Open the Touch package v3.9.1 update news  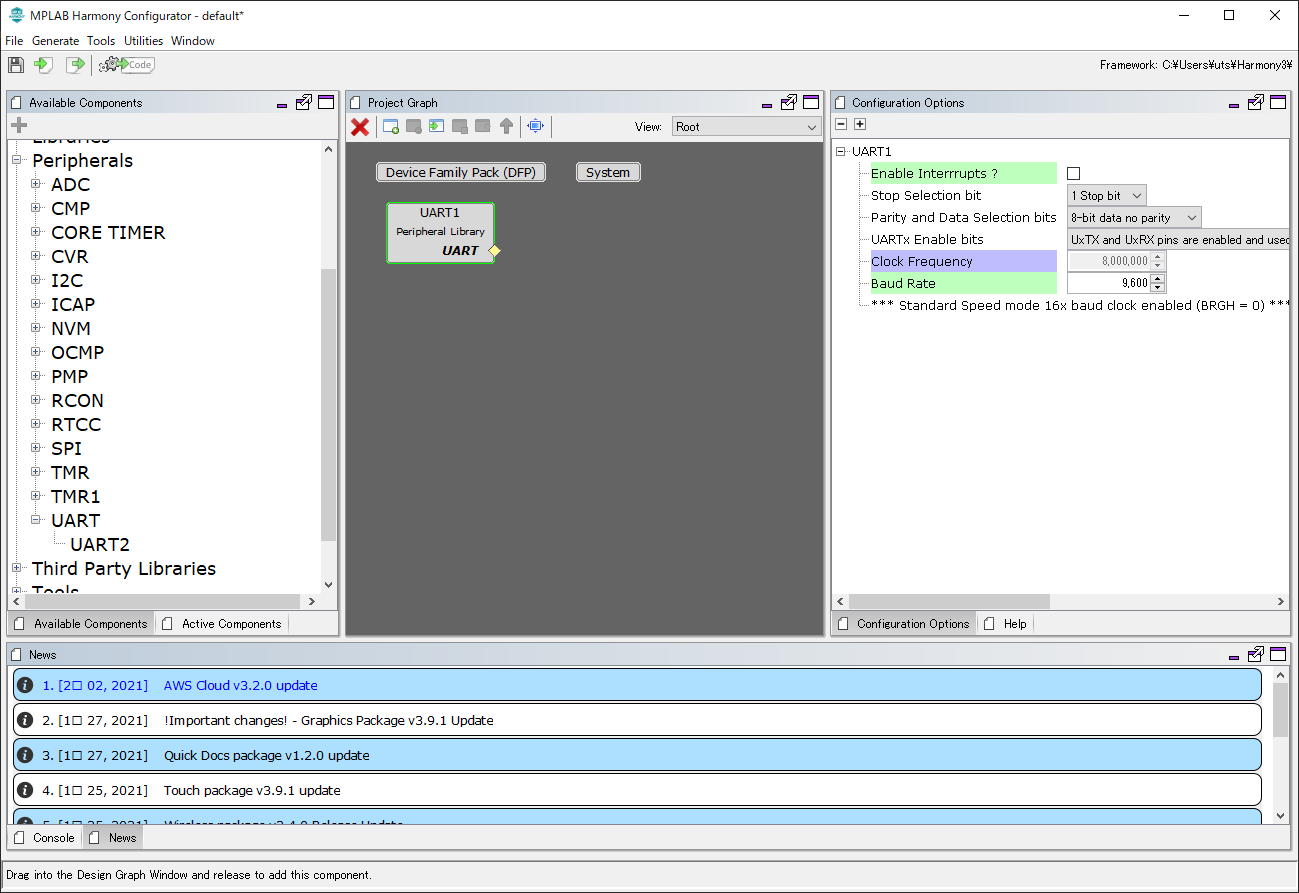637,790
